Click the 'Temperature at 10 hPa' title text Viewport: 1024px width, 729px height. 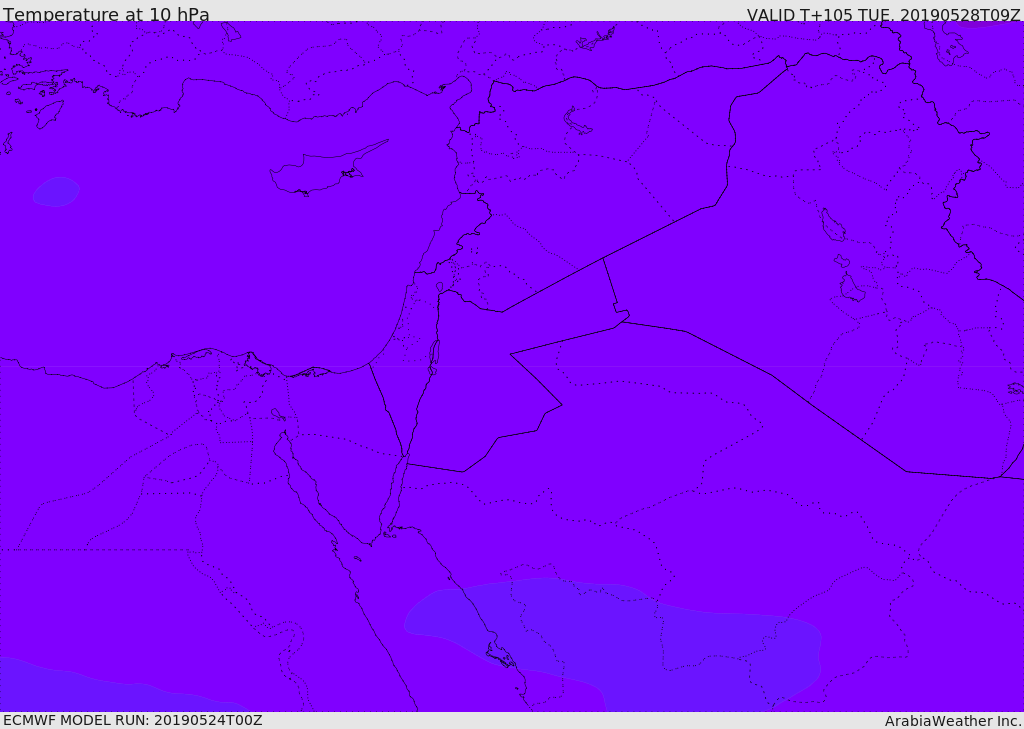[x=106, y=14]
